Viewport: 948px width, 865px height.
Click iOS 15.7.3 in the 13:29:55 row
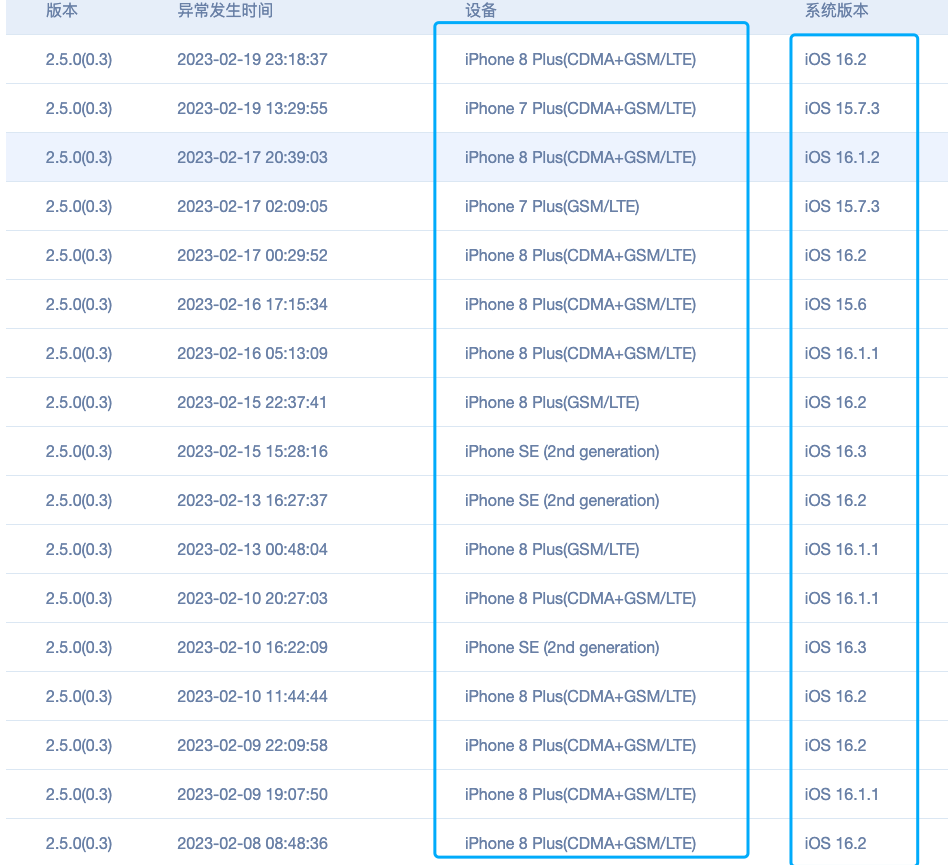[842, 108]
